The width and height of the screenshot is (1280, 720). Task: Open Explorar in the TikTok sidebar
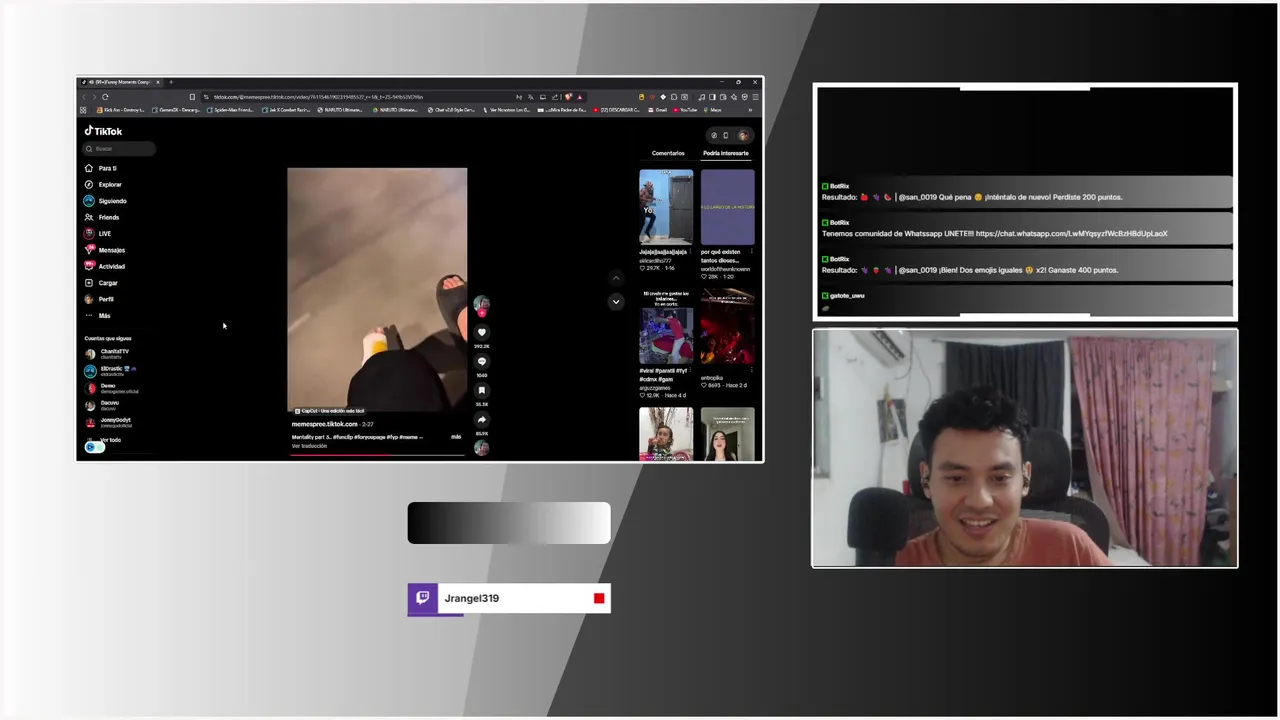pyautogui.click(x=103, y=184)
